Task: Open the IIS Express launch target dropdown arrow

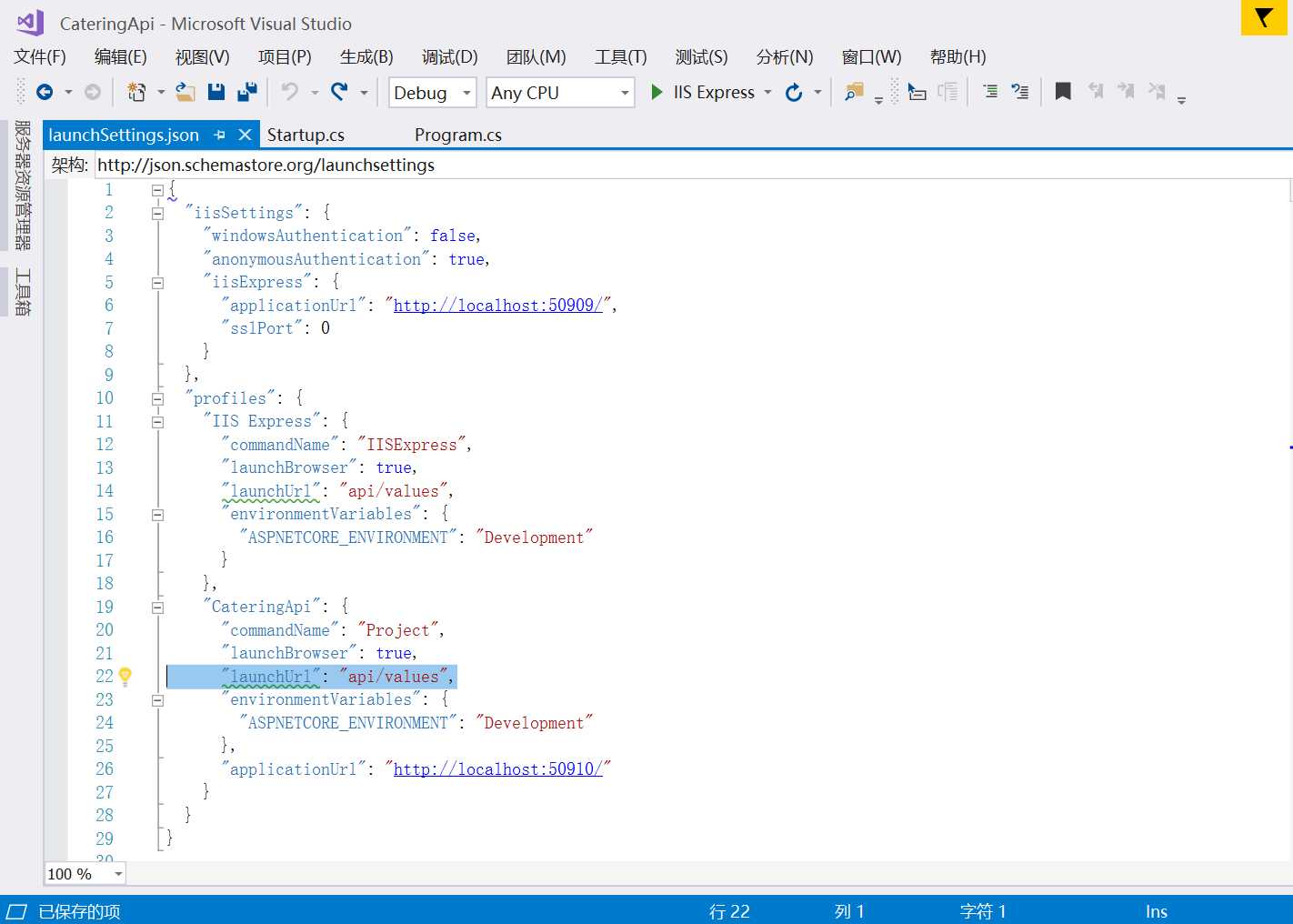Action: pos(768,93)
